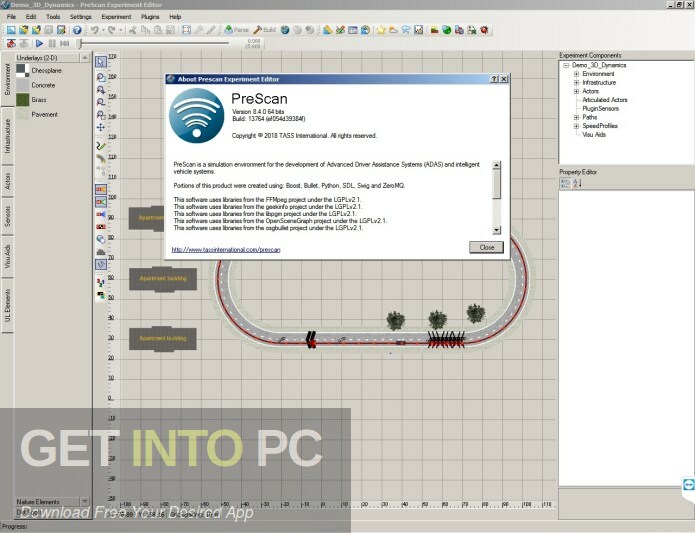Switch to the Actors side tab
Image resolution: width=695 pixels, height=533 pixels.
tap(8, 181)
